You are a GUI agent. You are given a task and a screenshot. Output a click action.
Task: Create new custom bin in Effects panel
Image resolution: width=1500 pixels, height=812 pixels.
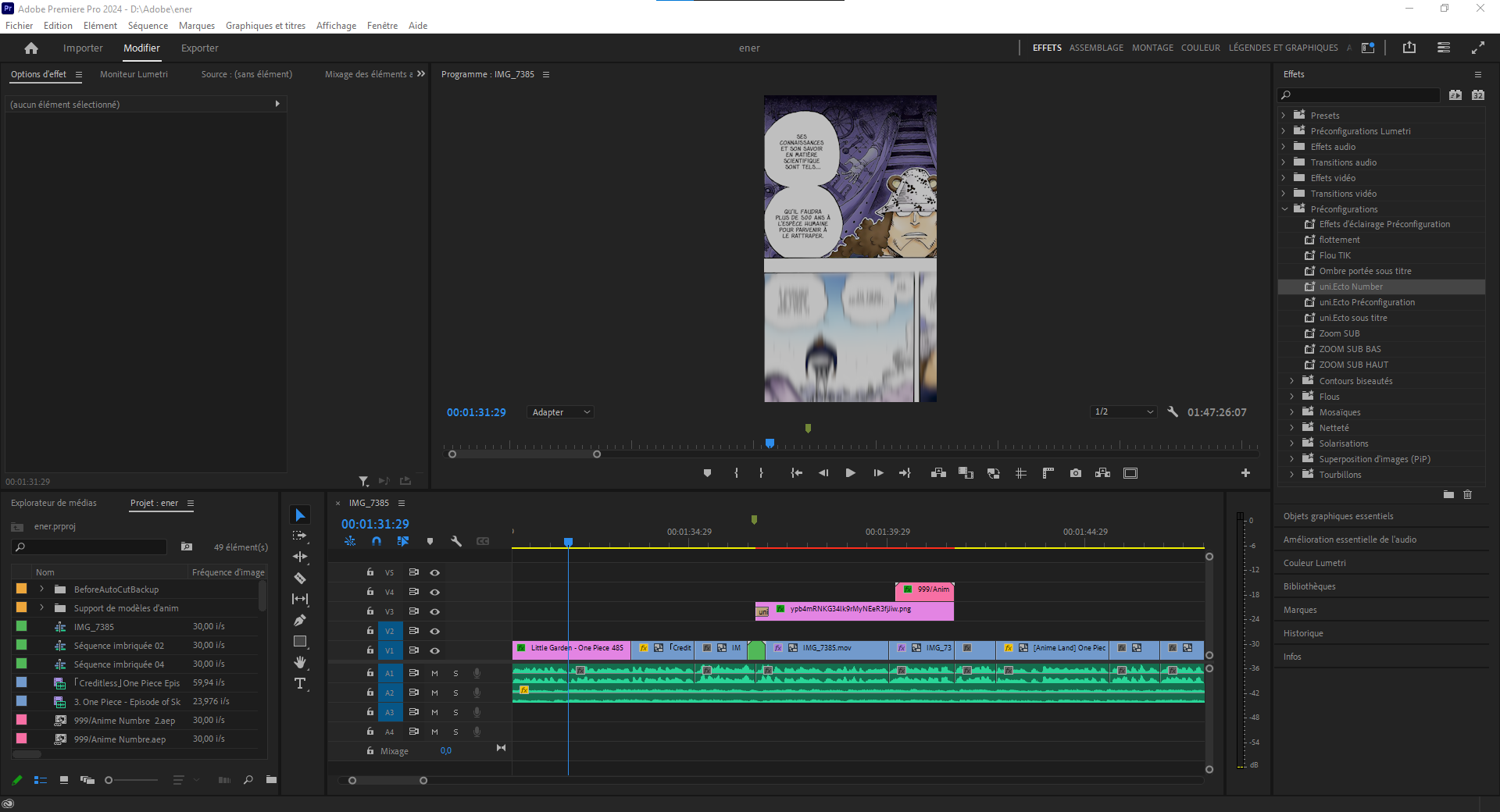point(1448,494)
